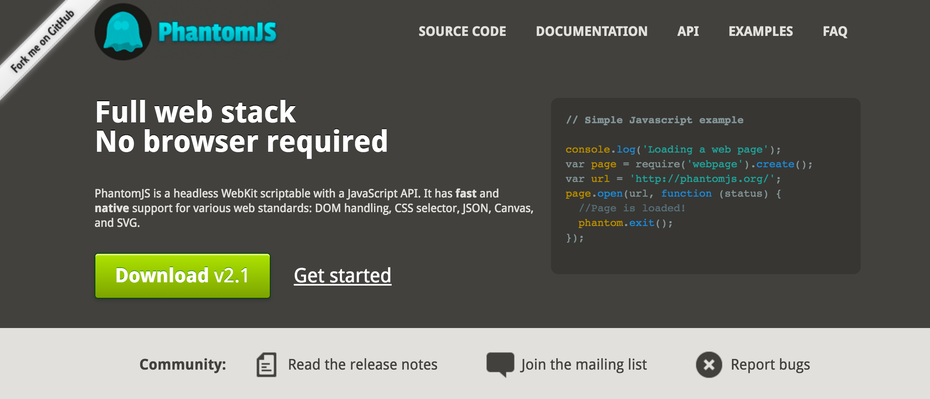The width and height of the screenshot is (930, 399).
Task: Open the API navigation link
Action: point(688,31)
